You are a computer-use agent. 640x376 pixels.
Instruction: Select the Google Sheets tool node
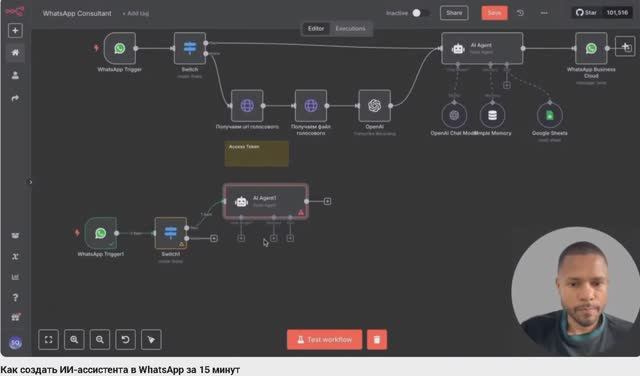point(549,115)
